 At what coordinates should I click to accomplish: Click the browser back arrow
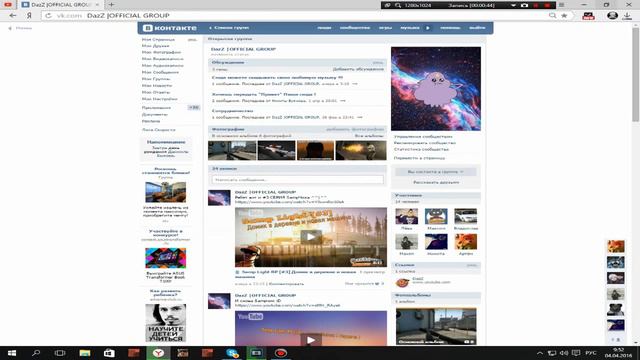point(13,16)
